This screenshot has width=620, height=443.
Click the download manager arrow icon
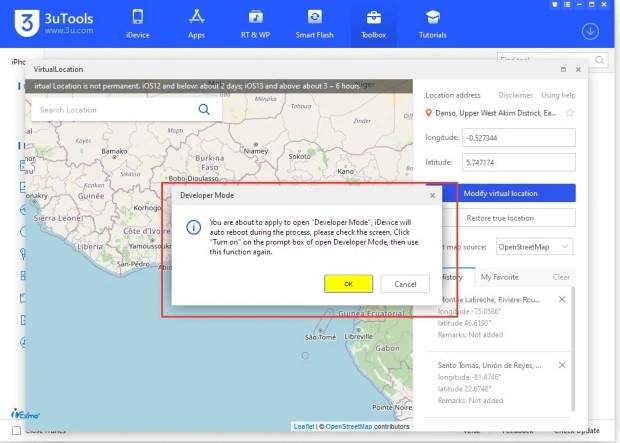tap(590, 31)
